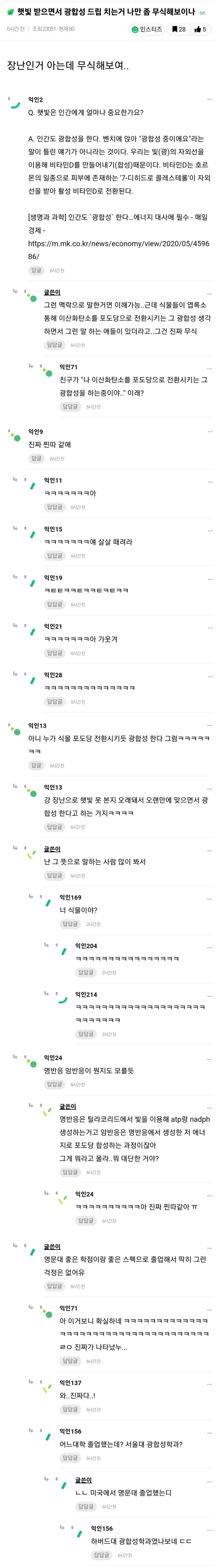
Task: Bookmark the post with the scrap icon
Action: coord(179,29)
